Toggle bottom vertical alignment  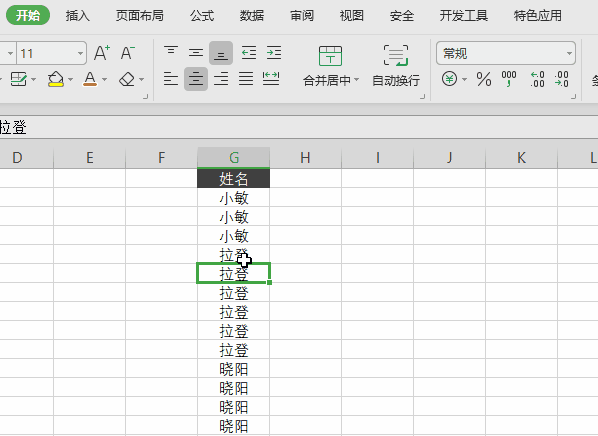tap(221, 53)
